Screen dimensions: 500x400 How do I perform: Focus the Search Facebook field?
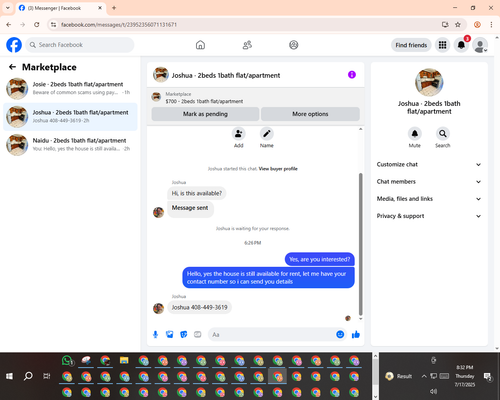click(80, 45)
